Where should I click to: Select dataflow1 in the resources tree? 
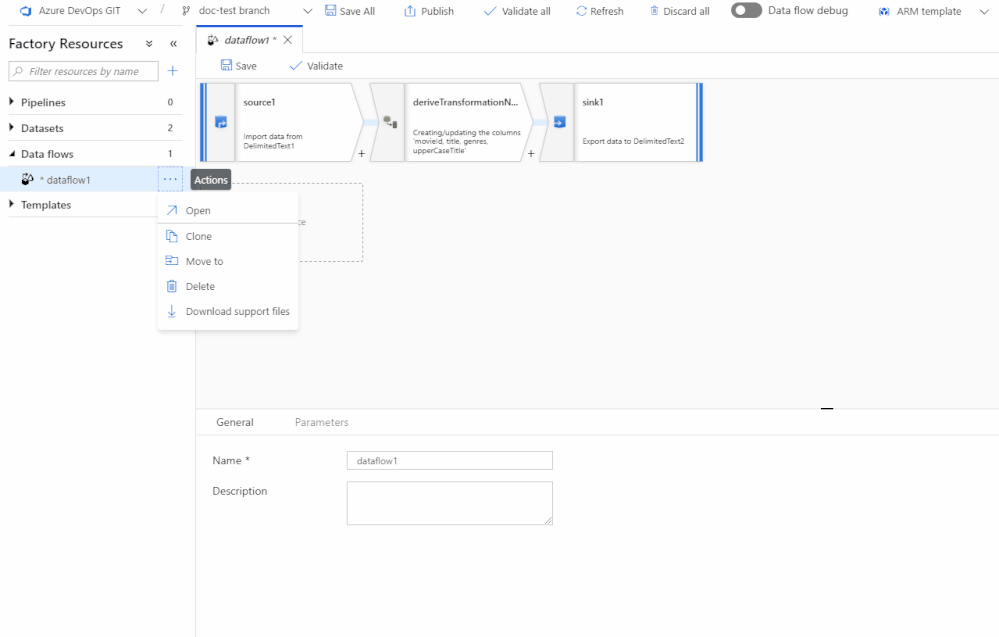(x=68, y=180)
